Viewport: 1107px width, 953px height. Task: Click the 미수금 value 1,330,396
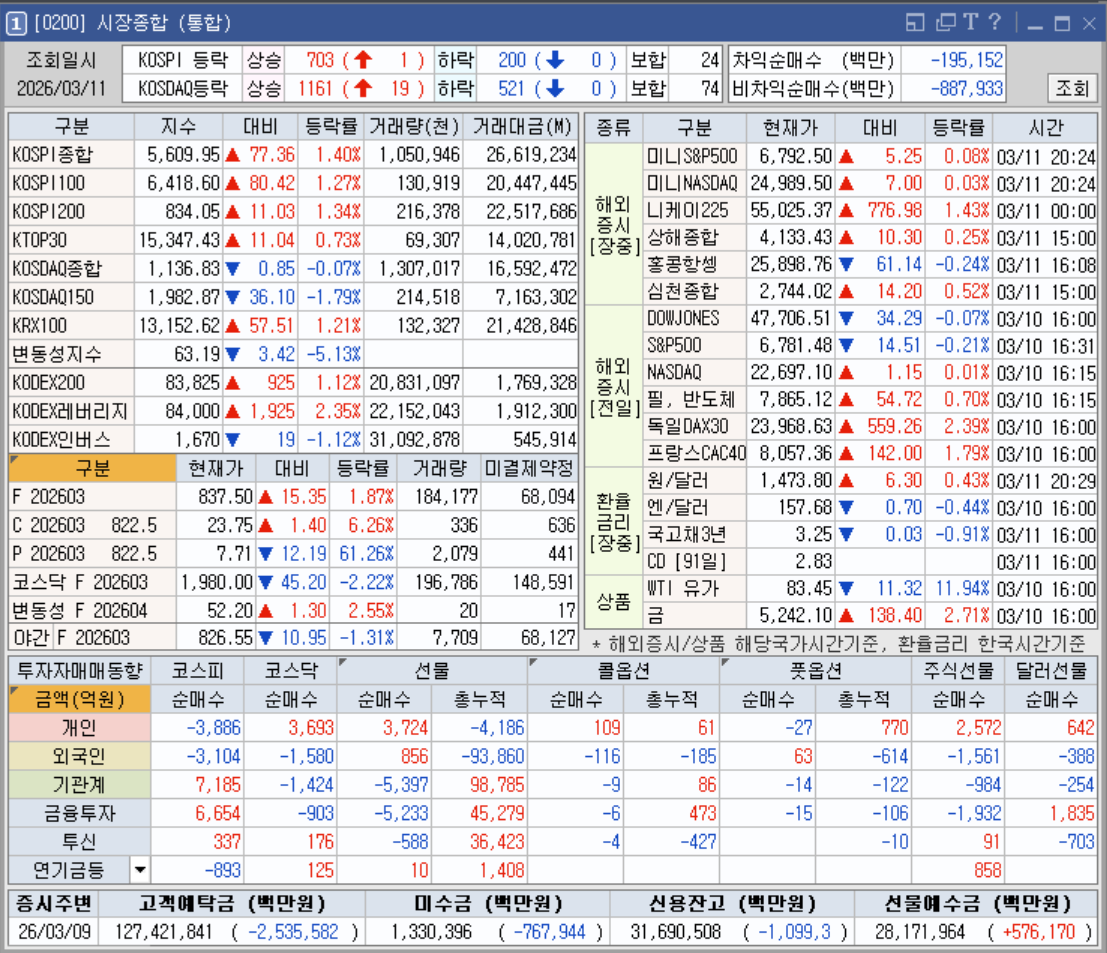[431, 932]
